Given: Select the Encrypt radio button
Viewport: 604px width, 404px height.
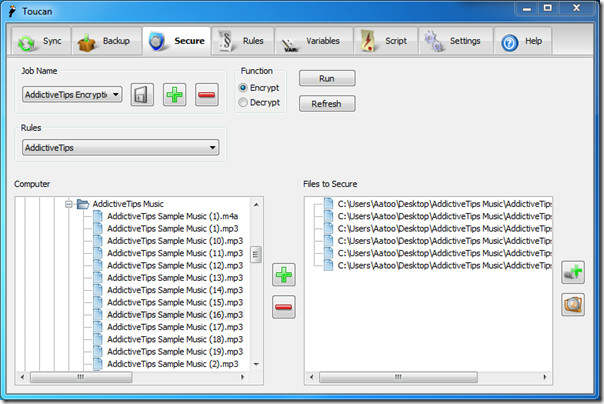Looking at the screenshot, I should coord(243,87).
